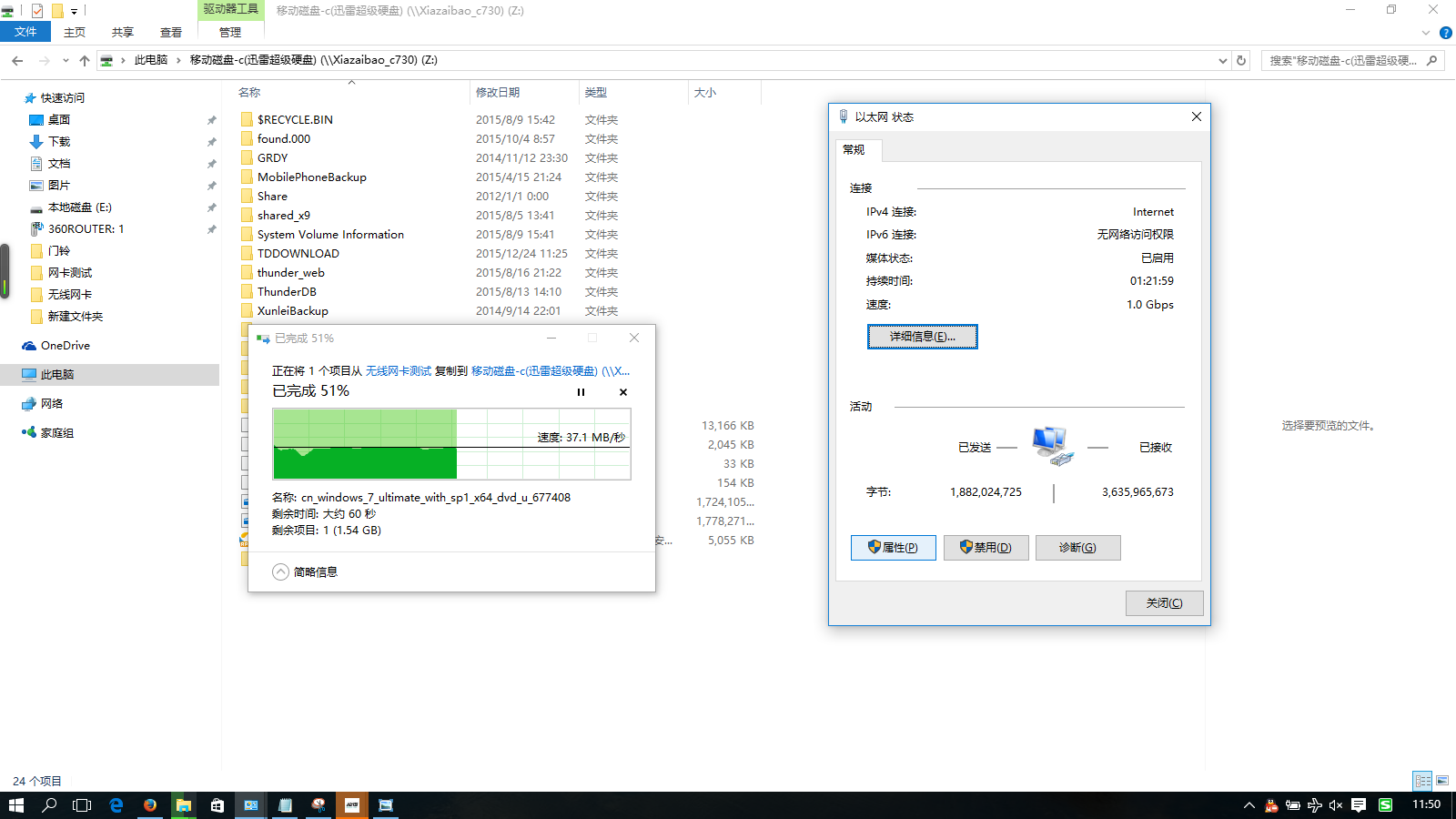Open the 文件 ribbon menu

(25, 32)
